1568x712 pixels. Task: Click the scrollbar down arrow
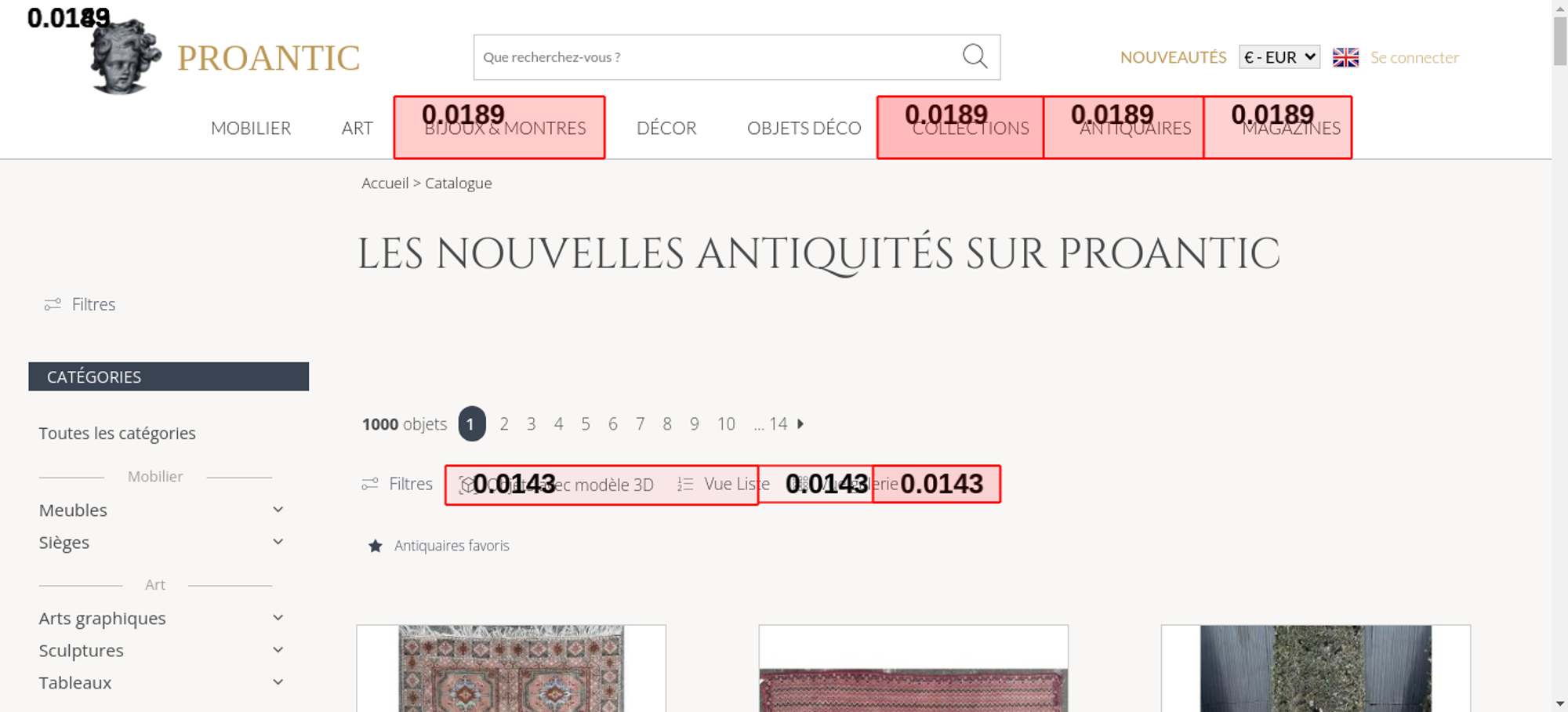tap(1560, 703)
